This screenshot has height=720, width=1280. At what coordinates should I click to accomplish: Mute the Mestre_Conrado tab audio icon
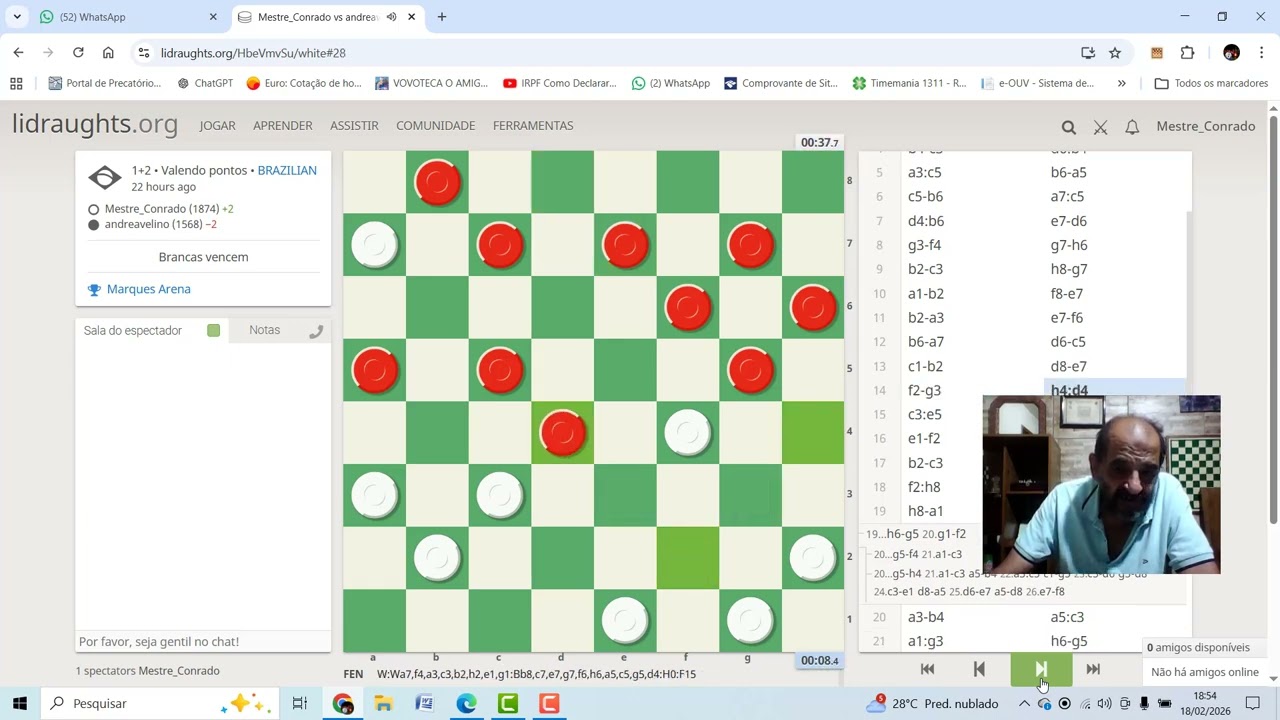[391, 17]
